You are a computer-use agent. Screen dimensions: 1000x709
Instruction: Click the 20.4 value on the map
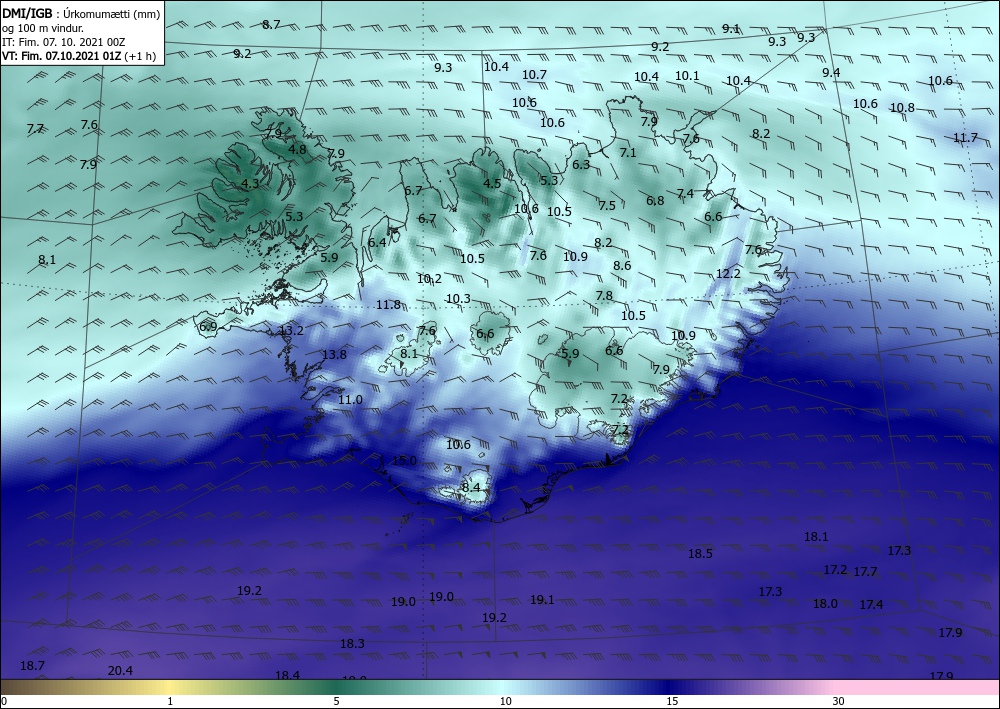[x=120, y=671]
